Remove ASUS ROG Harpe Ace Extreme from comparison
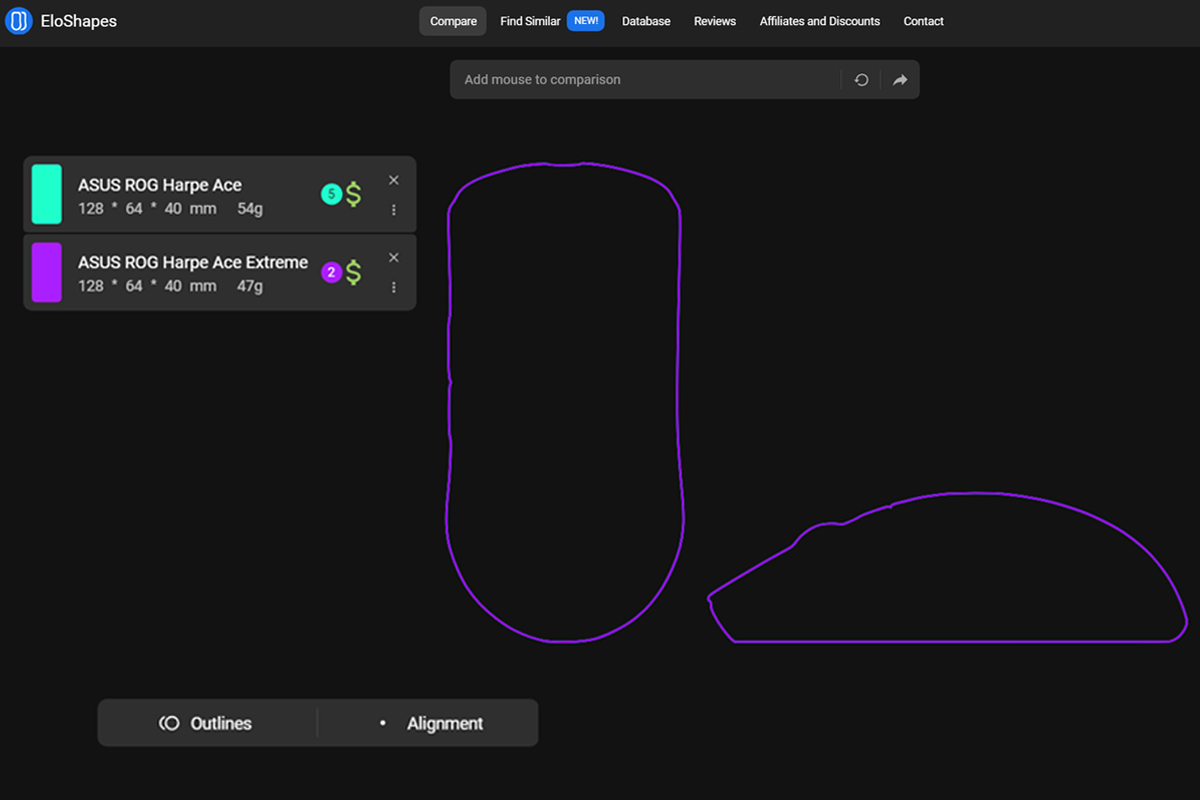The height and width of the screenshot is (800, 1200). point(393,258)
